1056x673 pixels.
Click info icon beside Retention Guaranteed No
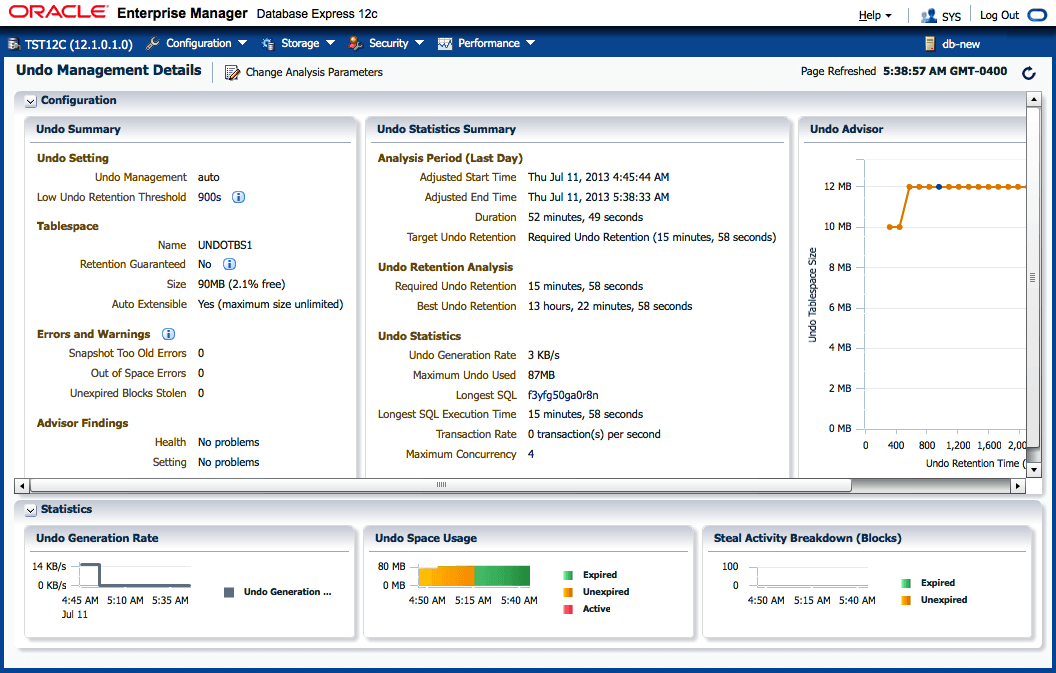tap(229, 264)
